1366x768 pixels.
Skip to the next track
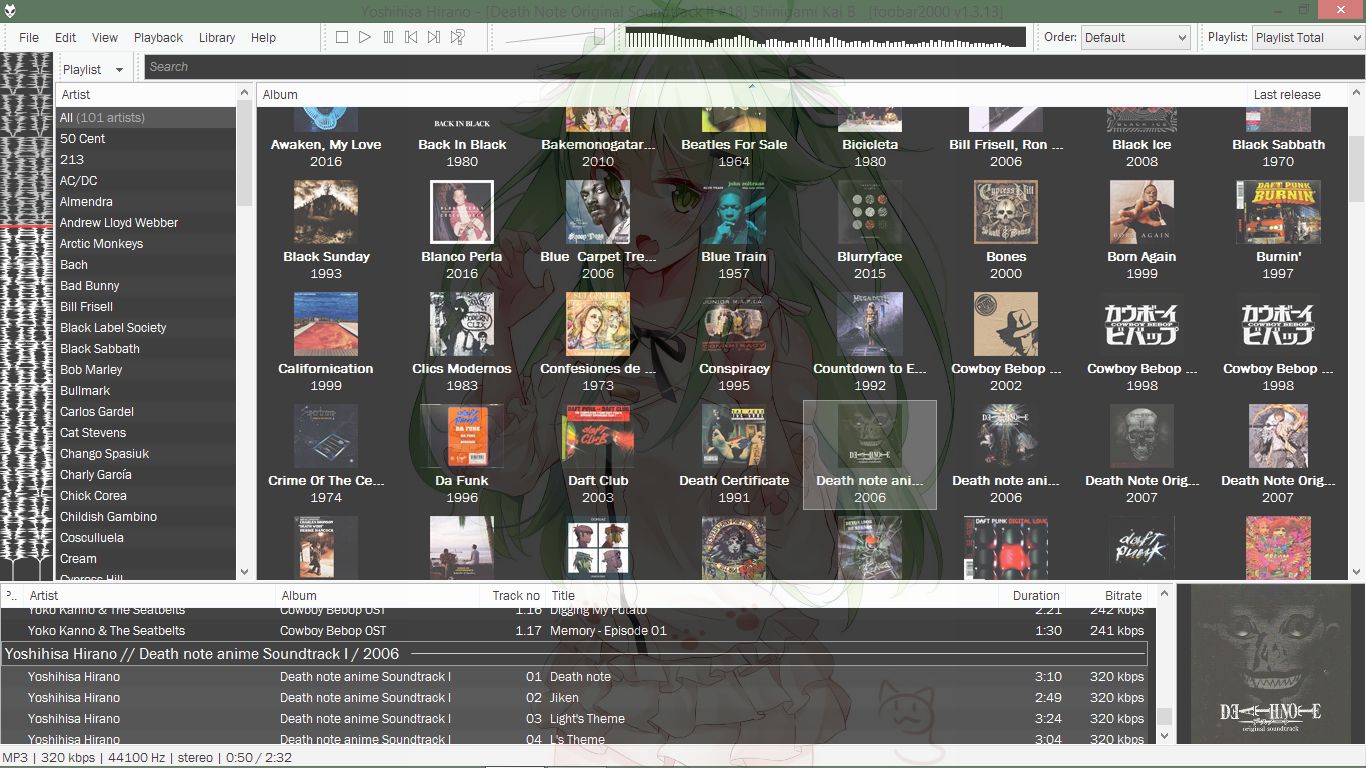click(434, 37)
